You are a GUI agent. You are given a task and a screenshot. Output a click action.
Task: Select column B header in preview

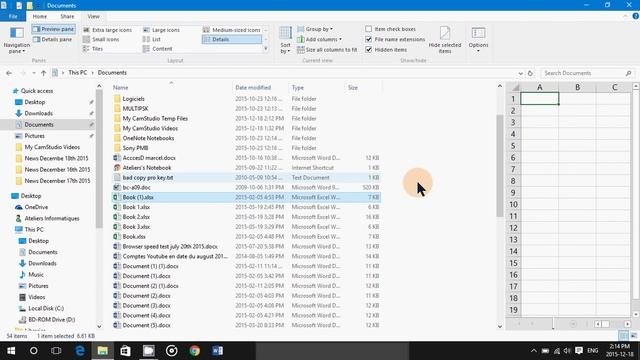point(577,87)
